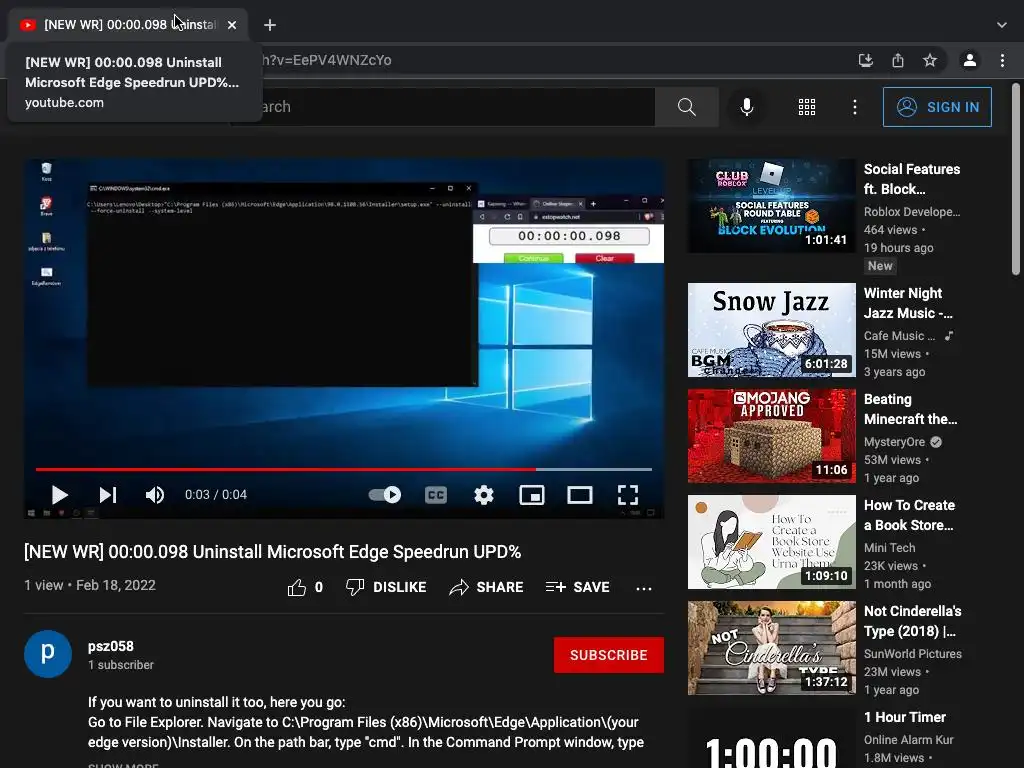This screenshot has height=768, width=1024.
Task: Open 1 Hour Timer title
Action: pos(904,717)
